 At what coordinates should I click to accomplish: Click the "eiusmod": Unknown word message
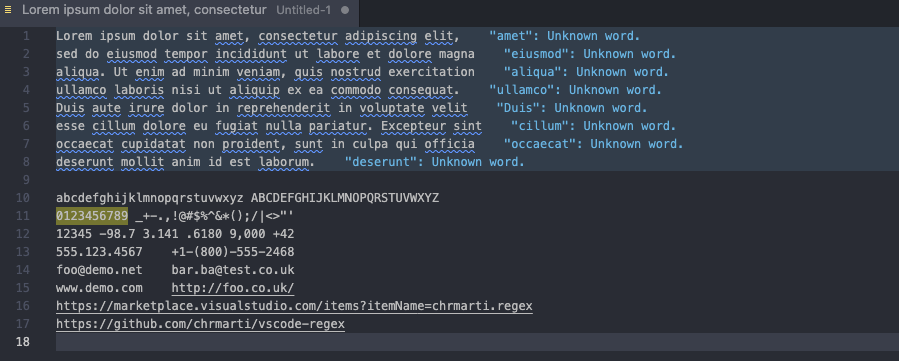pos(590,54)
